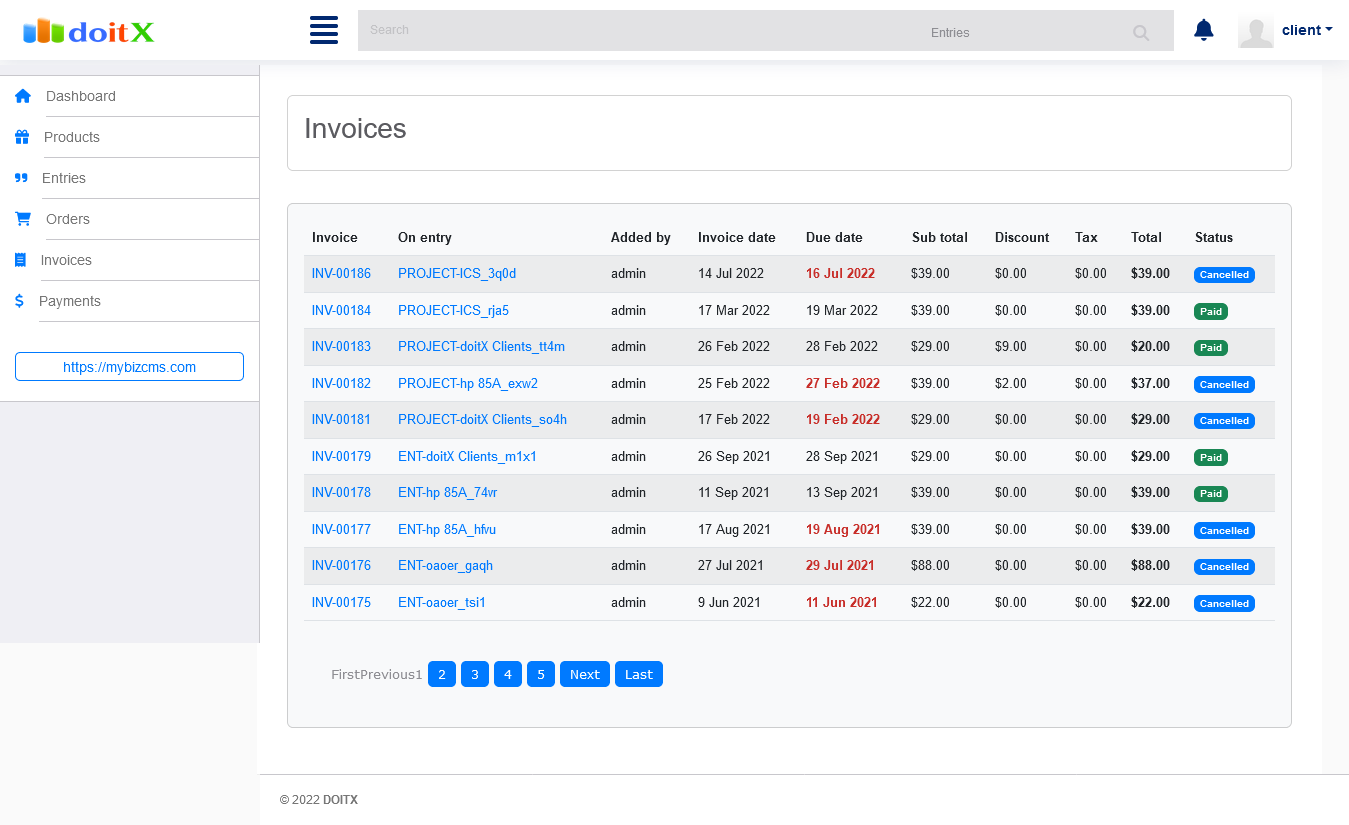Screen dimensions: 1349x825
Task: Open Products in the sidebar
Action: [72, 137]
